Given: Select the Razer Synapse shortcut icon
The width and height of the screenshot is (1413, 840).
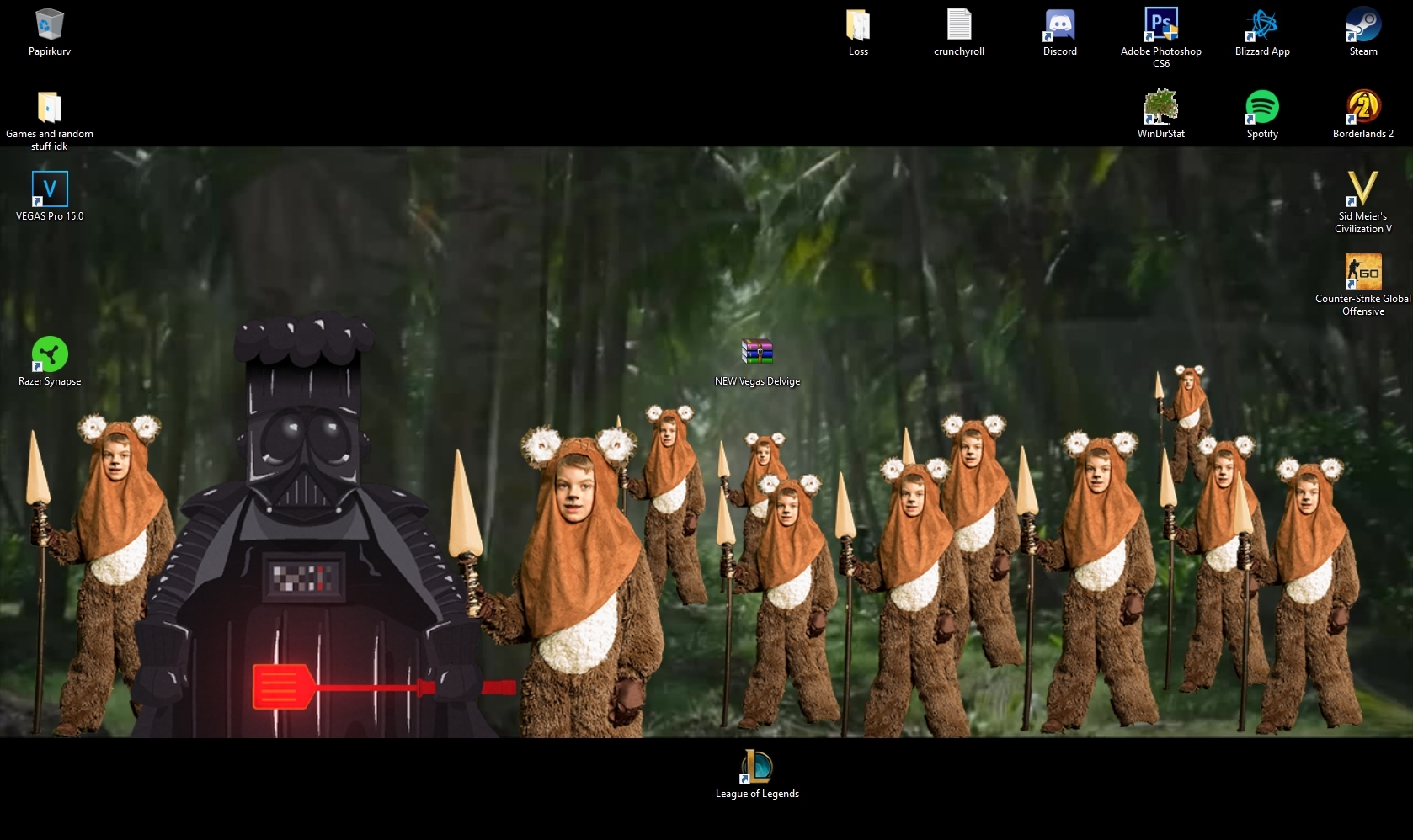Looking at the screenshot, I should point(50,354).
